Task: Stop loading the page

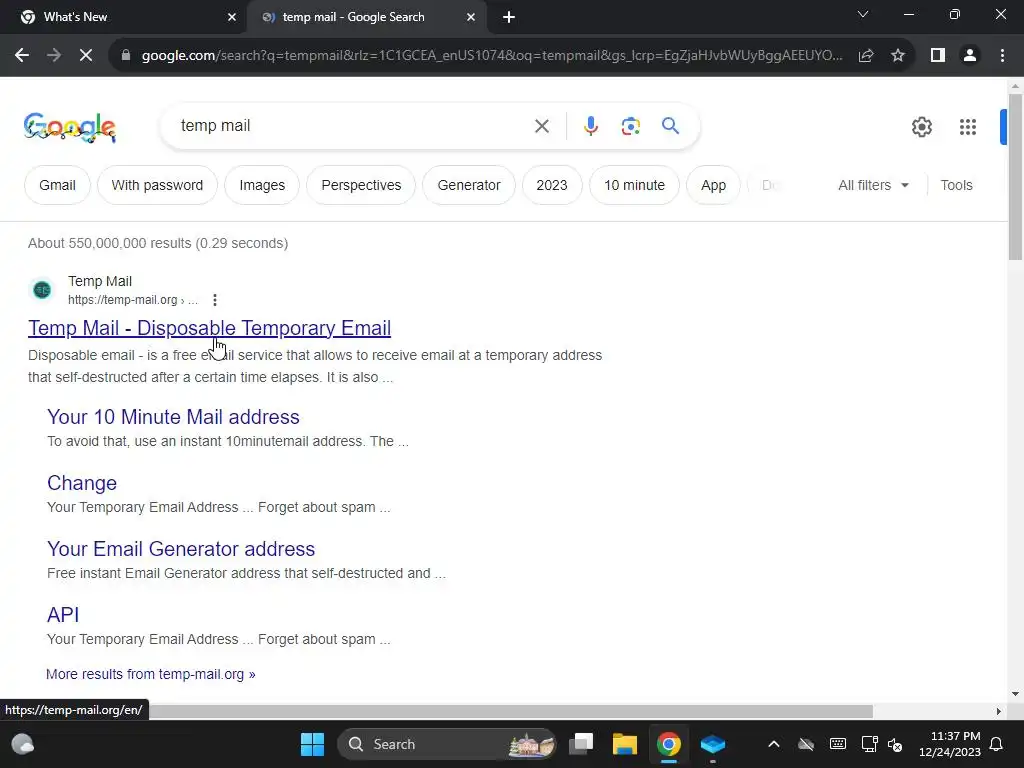Action: tap(86, 56)
